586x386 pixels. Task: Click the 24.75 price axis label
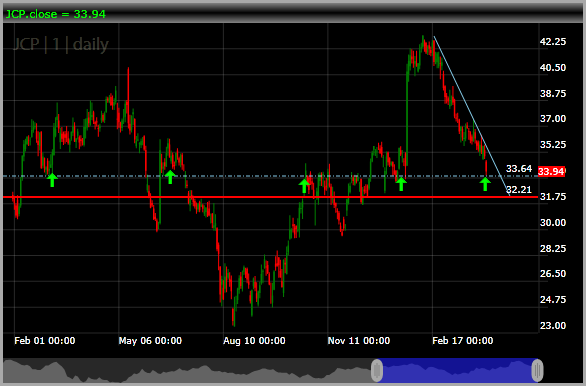[x=553, y=300]
